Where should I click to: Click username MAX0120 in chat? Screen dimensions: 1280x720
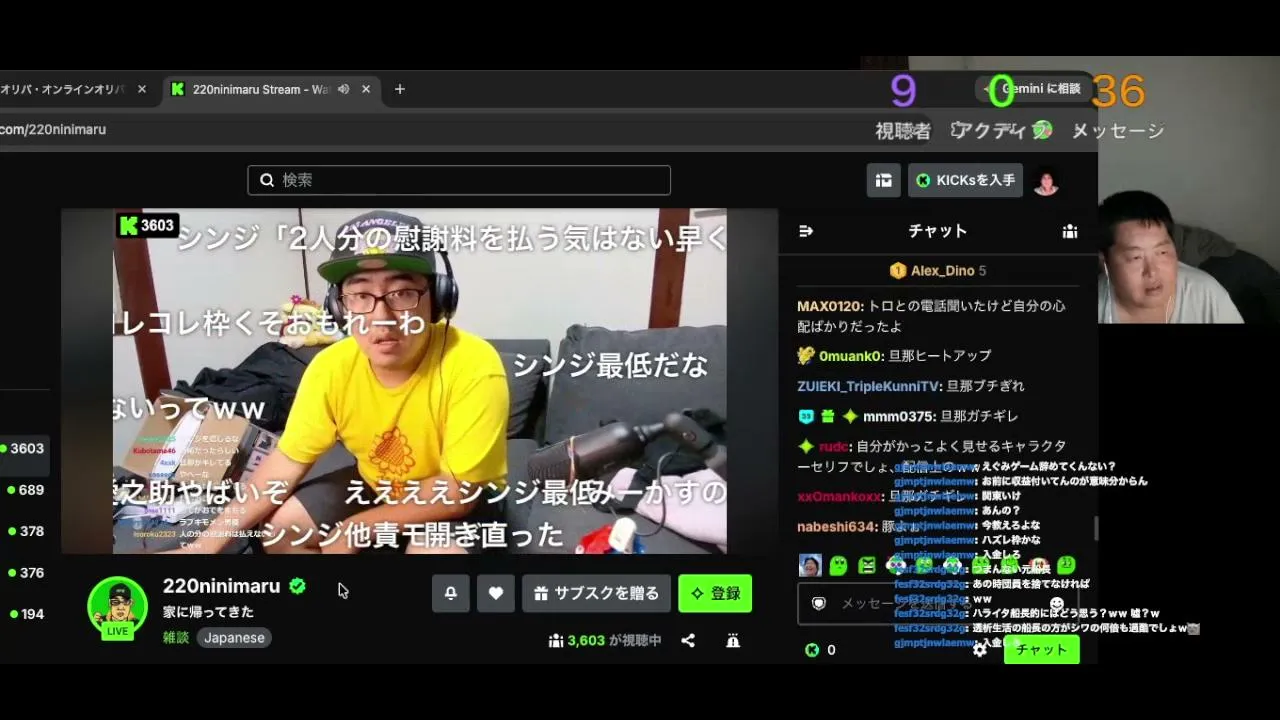tap(829, 306)
